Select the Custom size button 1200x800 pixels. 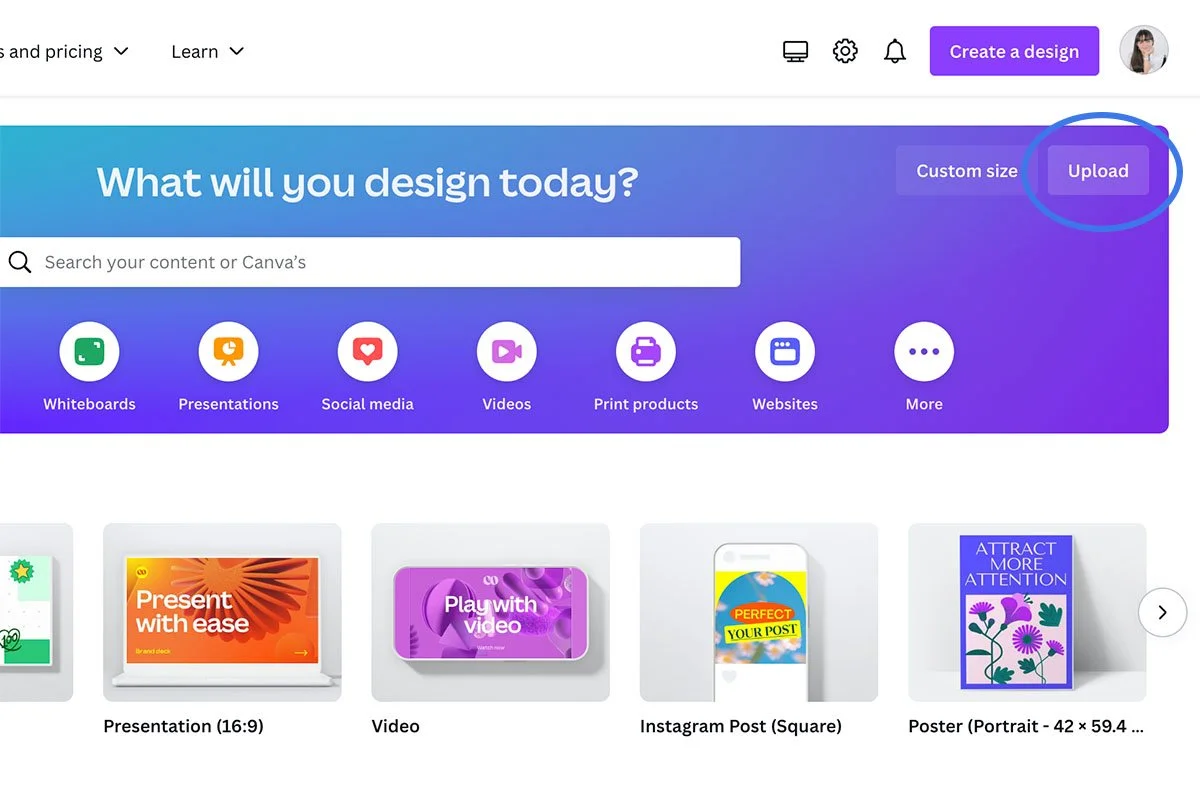[967, 171]
